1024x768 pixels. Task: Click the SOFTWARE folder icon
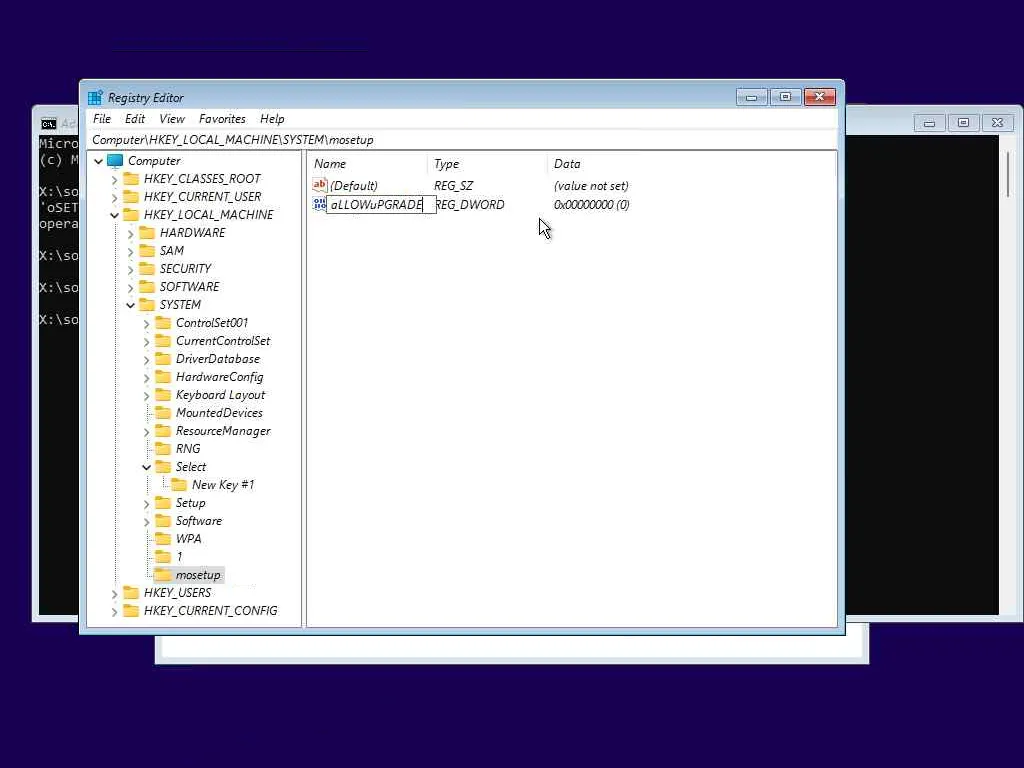click(147, 287)
